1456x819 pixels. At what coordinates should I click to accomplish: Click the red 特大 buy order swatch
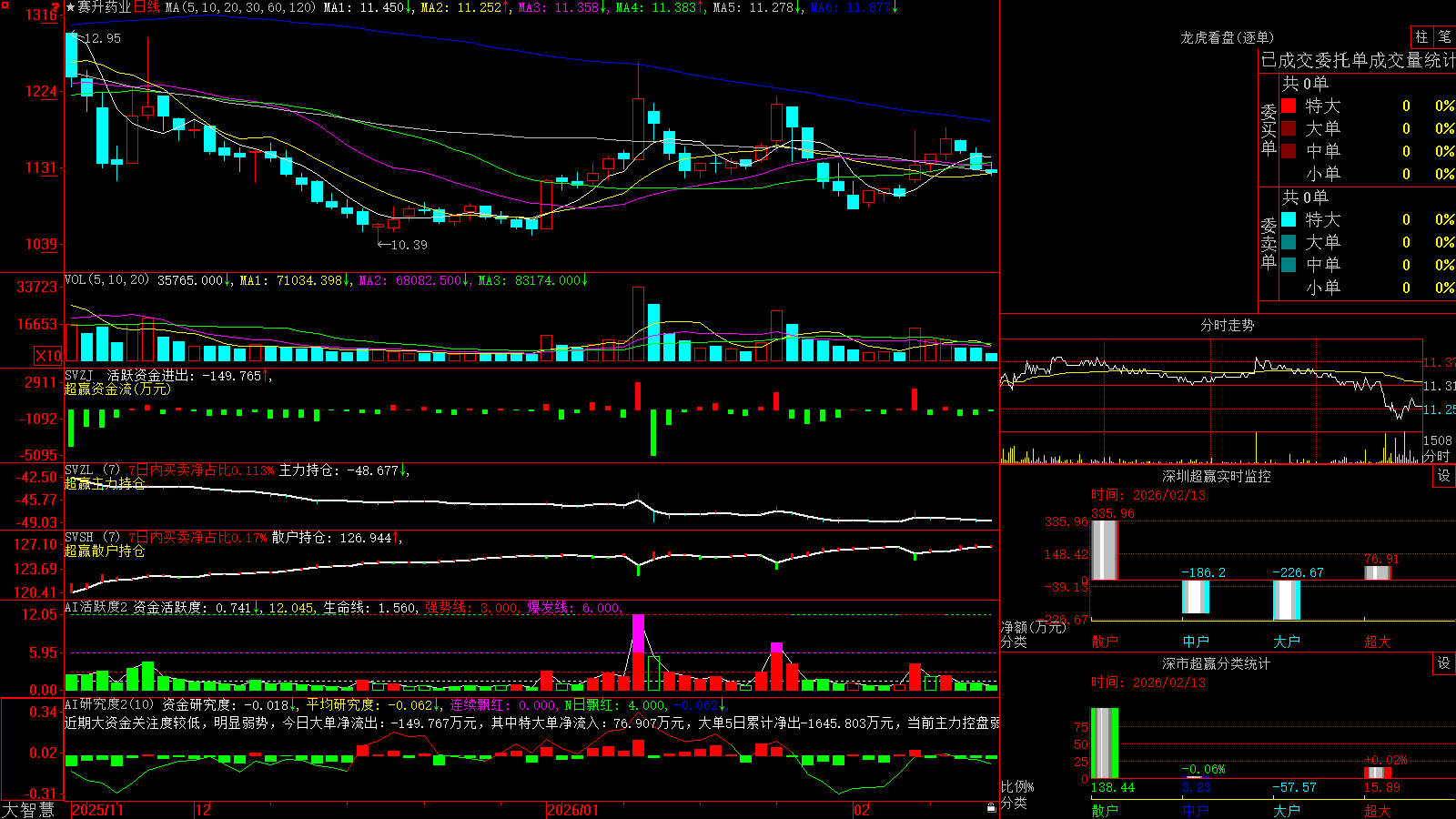(x=1289, y=106)
